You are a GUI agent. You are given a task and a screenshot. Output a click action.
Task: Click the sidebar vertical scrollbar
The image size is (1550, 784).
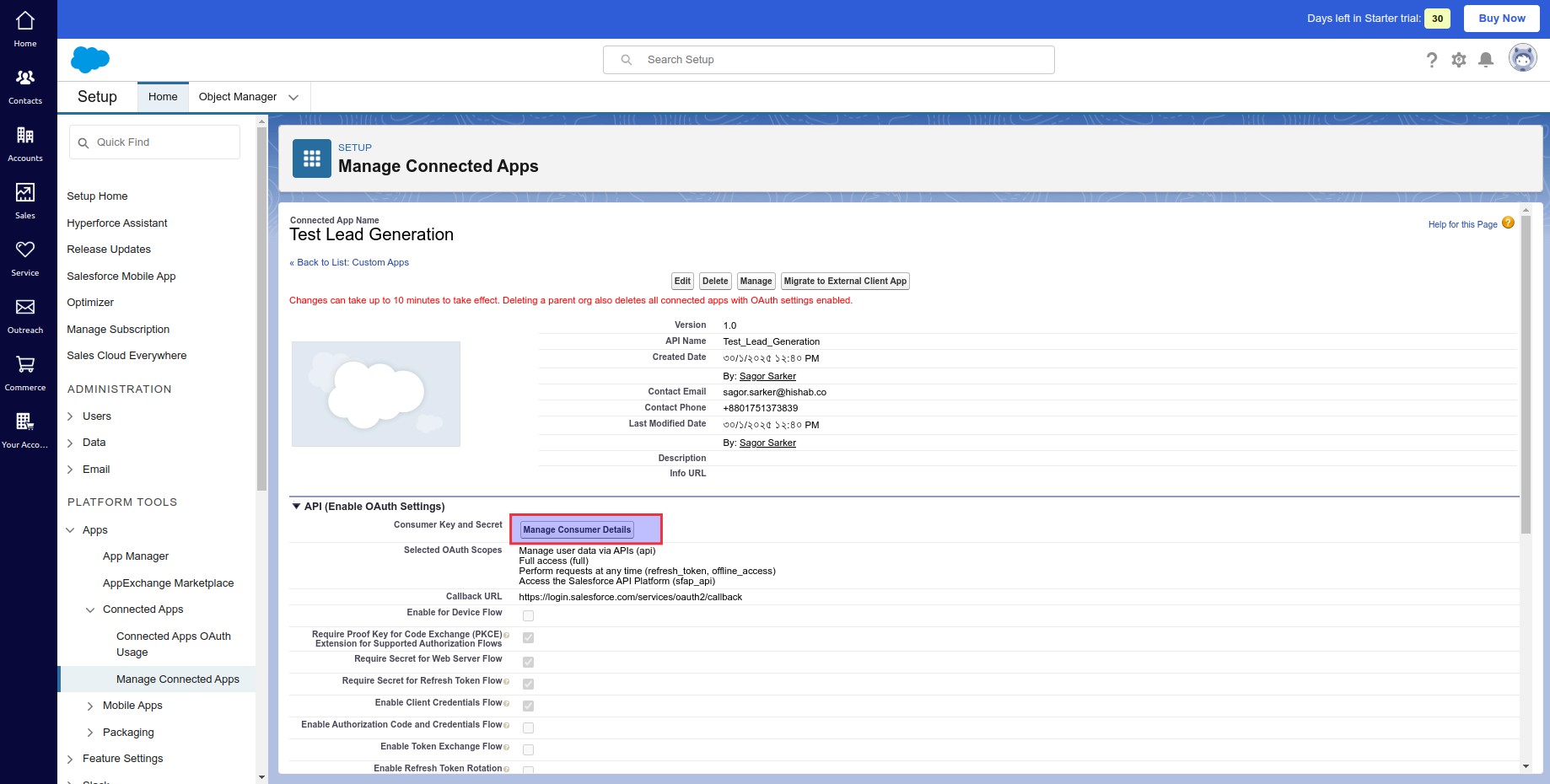[261, 309]
